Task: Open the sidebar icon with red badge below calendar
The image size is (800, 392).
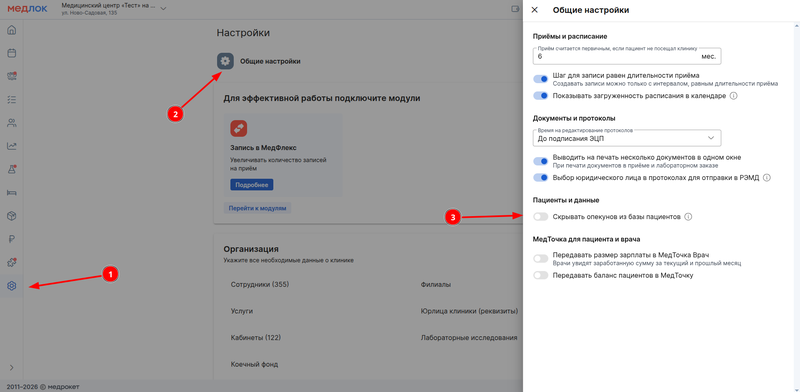Action: tap(11, 77)
